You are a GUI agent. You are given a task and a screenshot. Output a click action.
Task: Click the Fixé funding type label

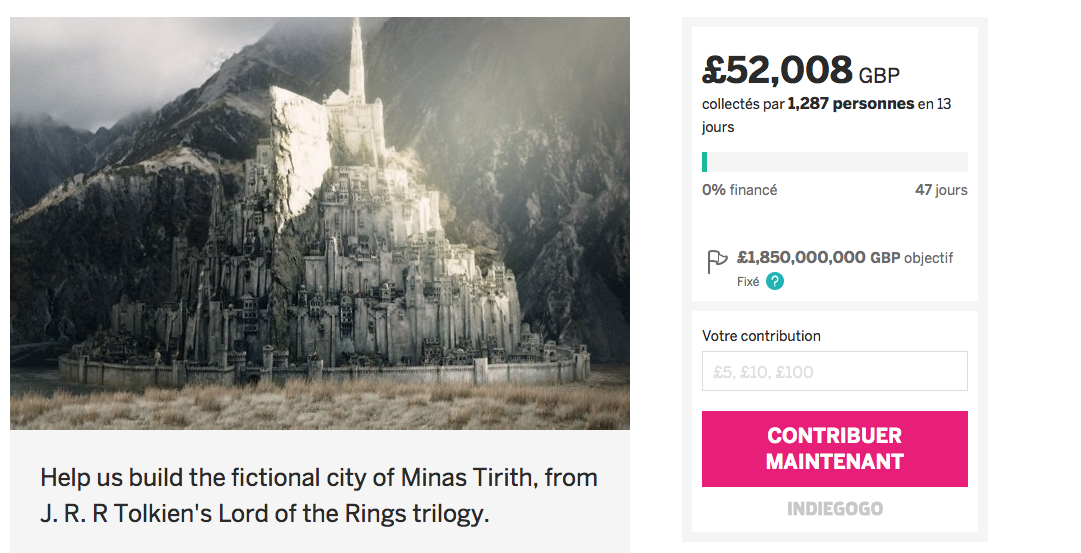748,282
